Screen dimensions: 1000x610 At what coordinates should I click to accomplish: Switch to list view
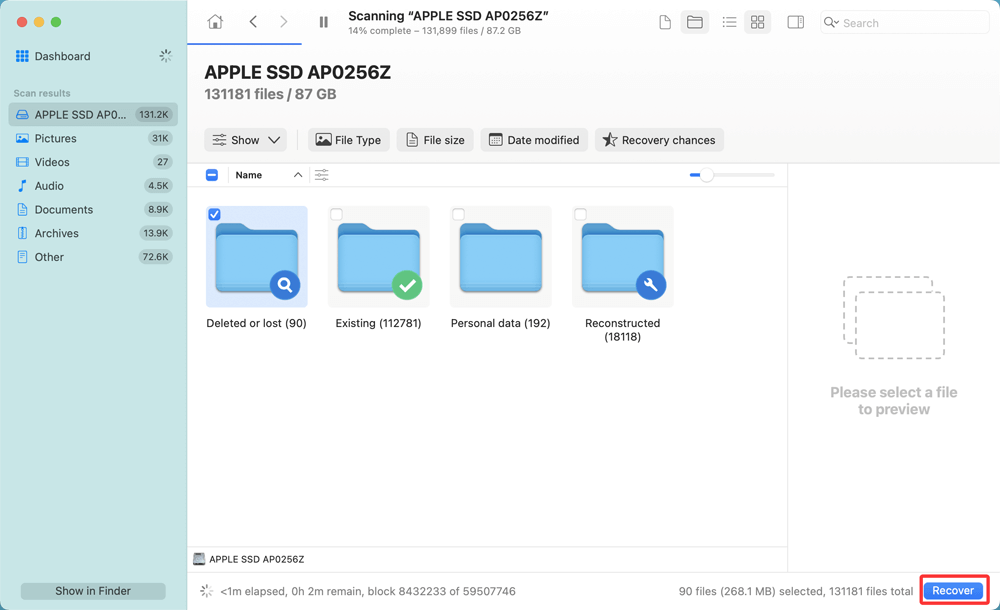pyautogui.click(x=729, y=21)
